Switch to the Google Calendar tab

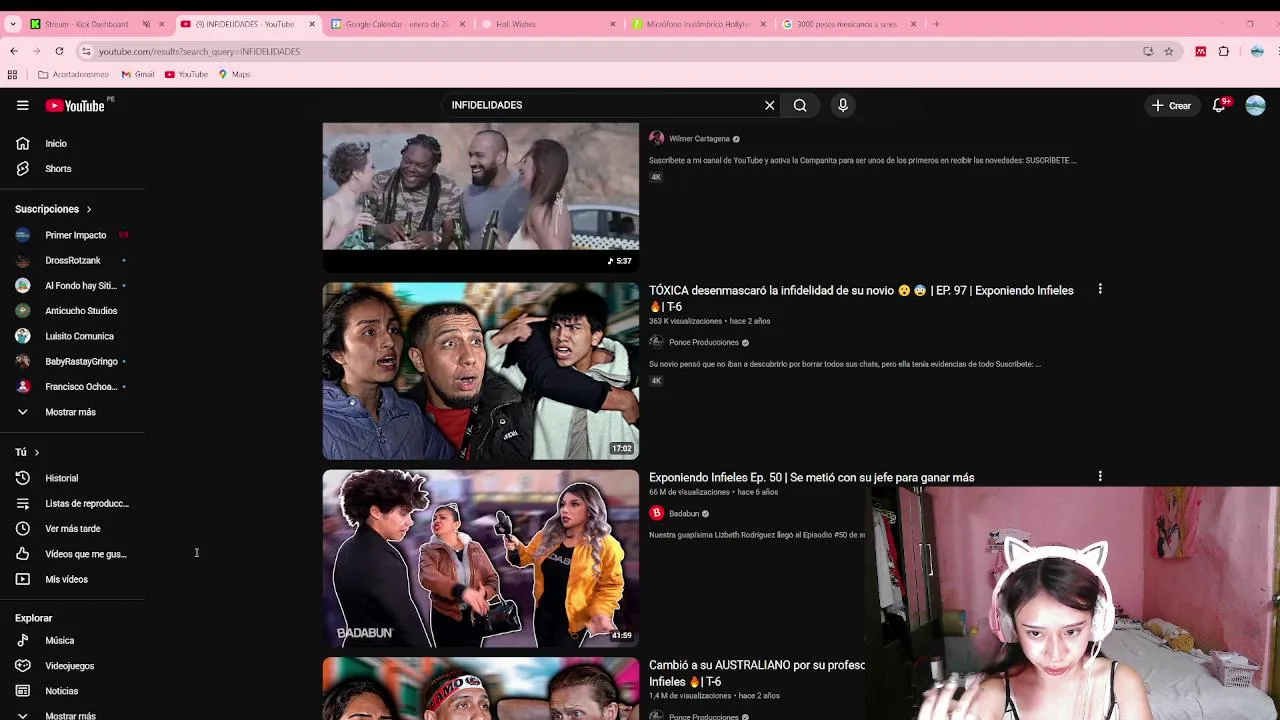(x=398, y=24)
